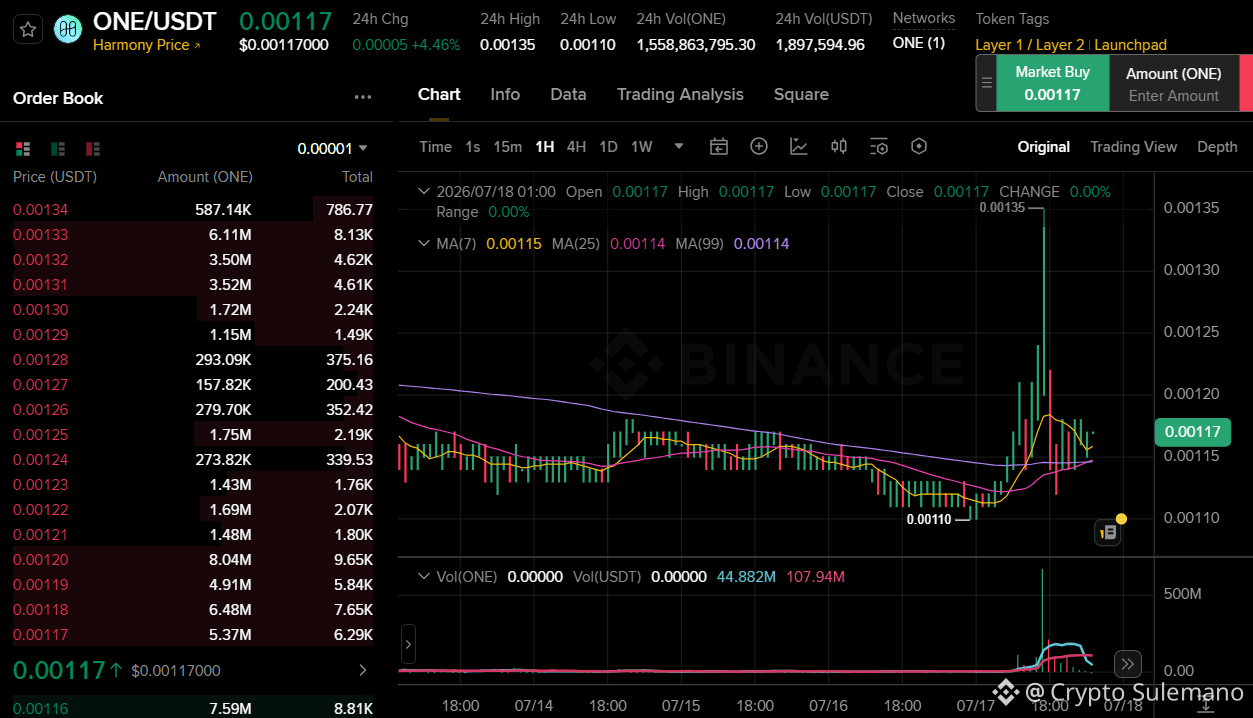Click the Harmony ONE coin logo
Image resolution: width=1253 pixels, height=718 pixels.
pos(68,30)
